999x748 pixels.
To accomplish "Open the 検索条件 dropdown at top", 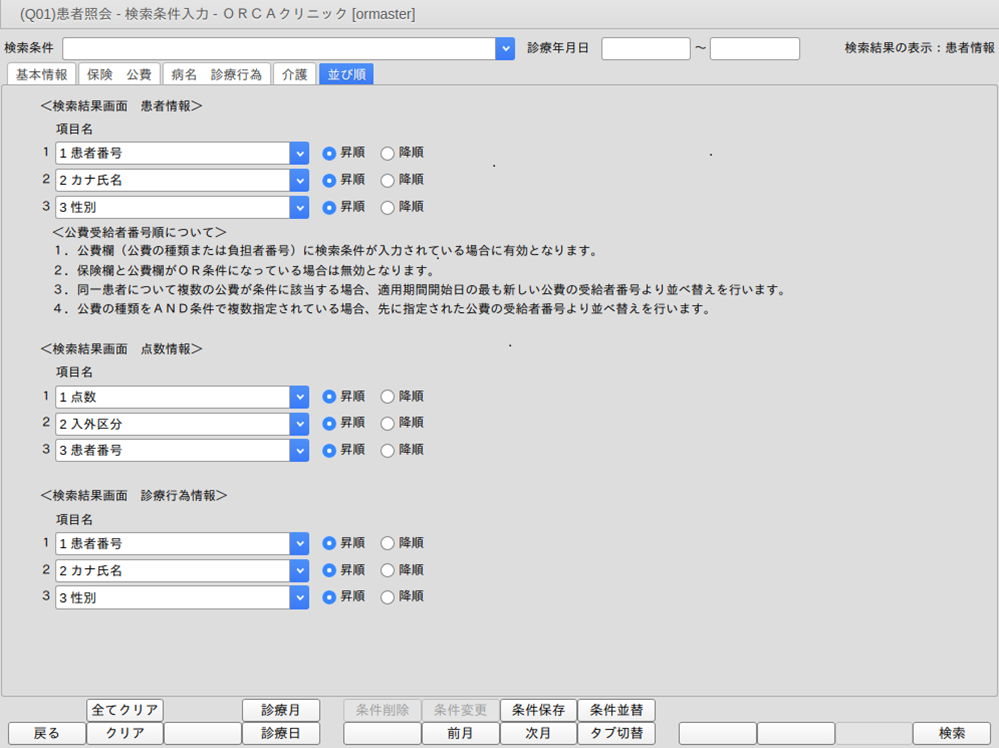I will click(505, 49).
